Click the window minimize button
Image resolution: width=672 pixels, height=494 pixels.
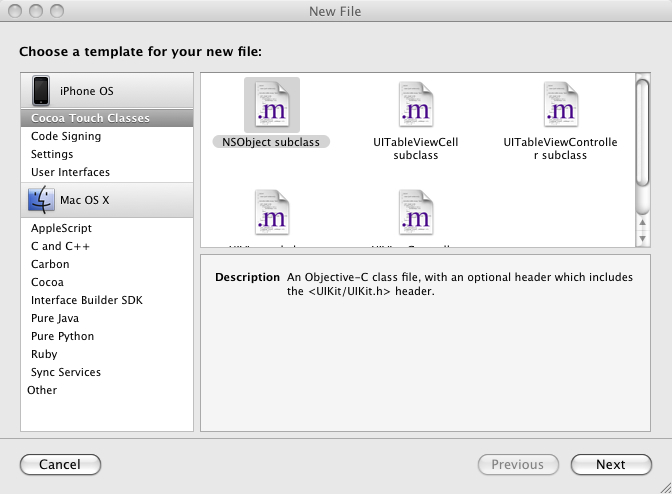point(36,11)
